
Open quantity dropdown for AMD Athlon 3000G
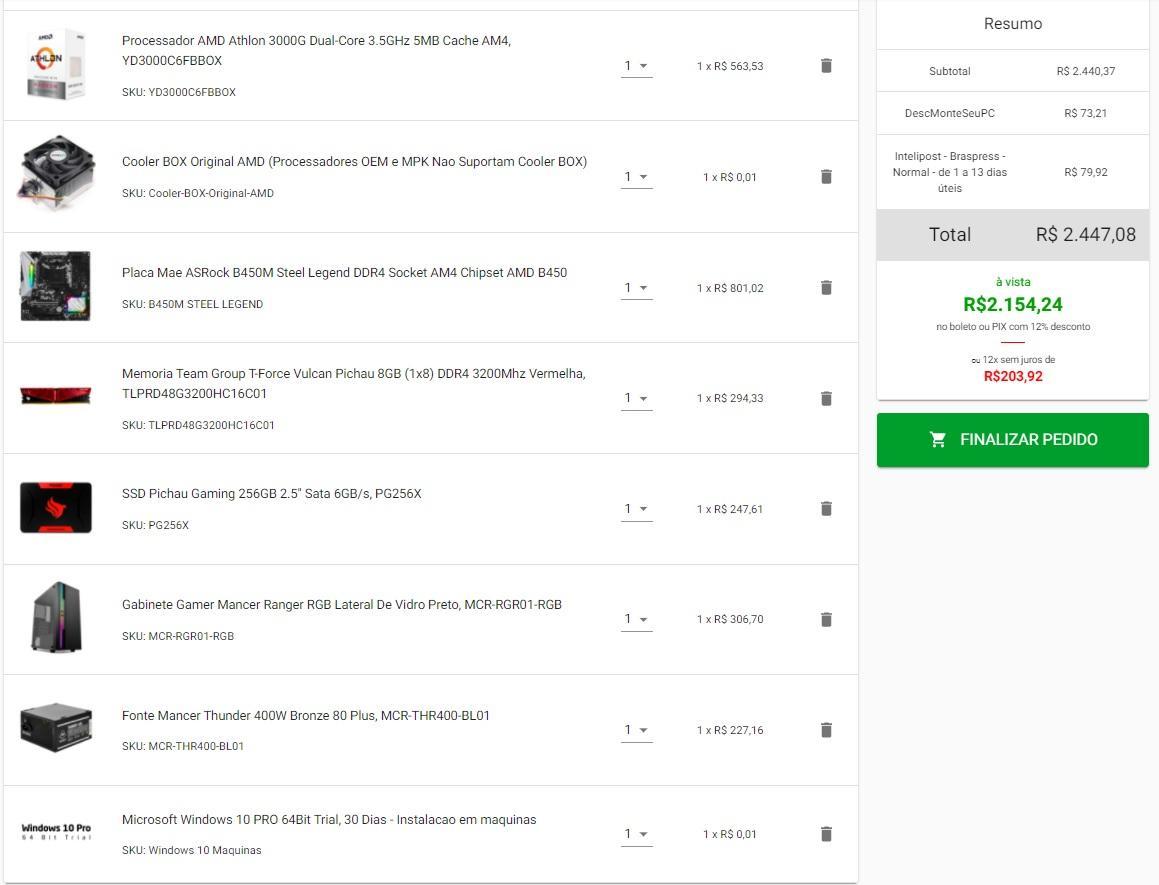click(x=636, y=67)
